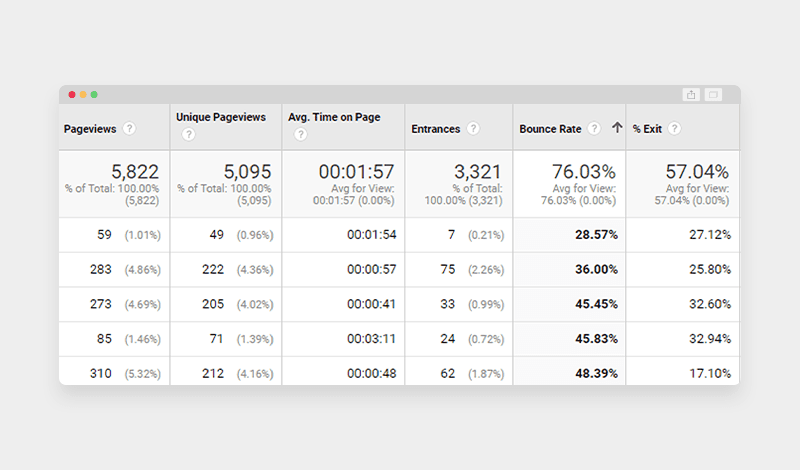The width and height of the screenshot is (800, 470).
Task: Click the share icon in the title bar
Action: (x=691, y=94)
